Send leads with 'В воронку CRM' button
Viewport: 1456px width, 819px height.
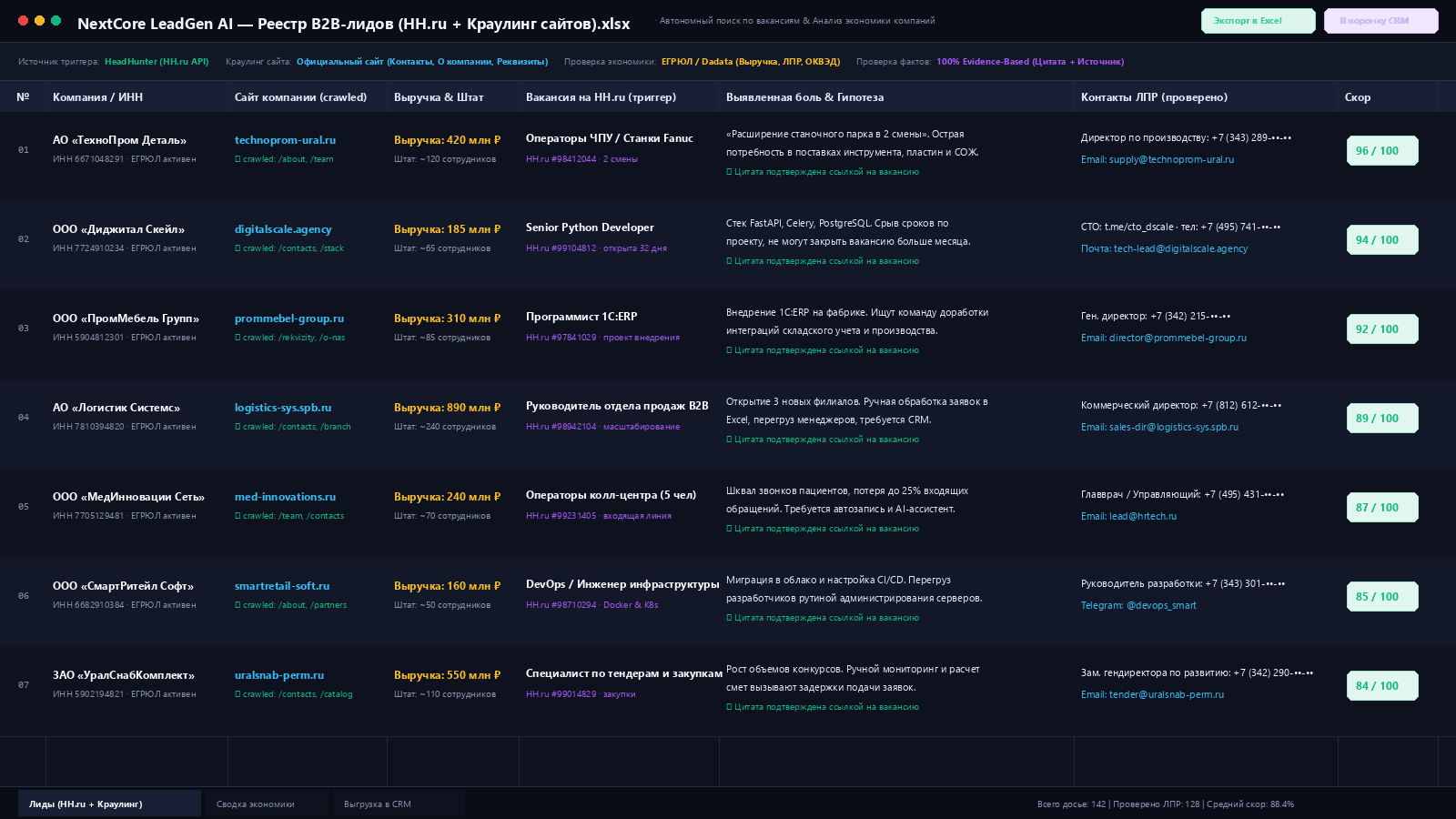pos(1380,21)
